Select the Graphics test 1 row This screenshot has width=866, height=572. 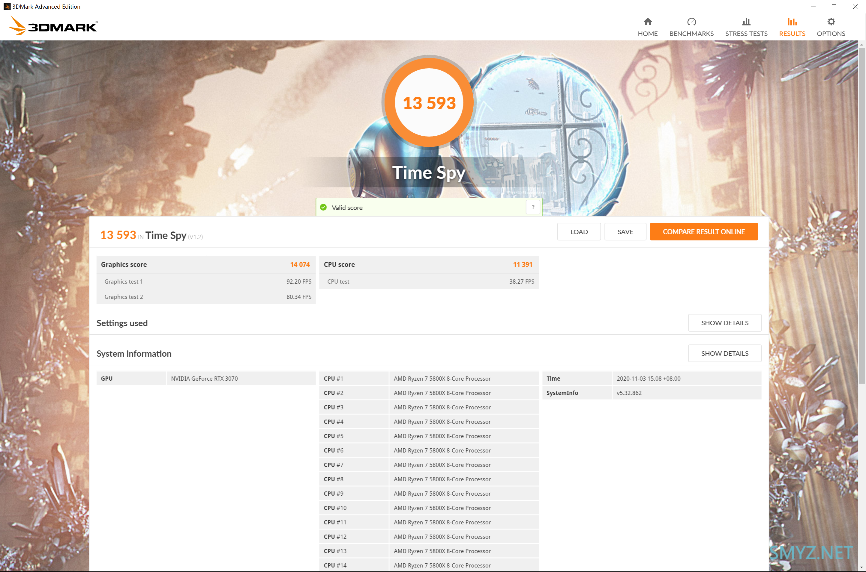tap(206, 282)
